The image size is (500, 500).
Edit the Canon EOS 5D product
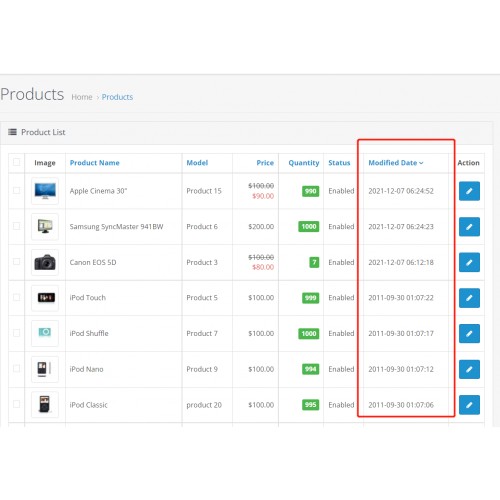469,262
